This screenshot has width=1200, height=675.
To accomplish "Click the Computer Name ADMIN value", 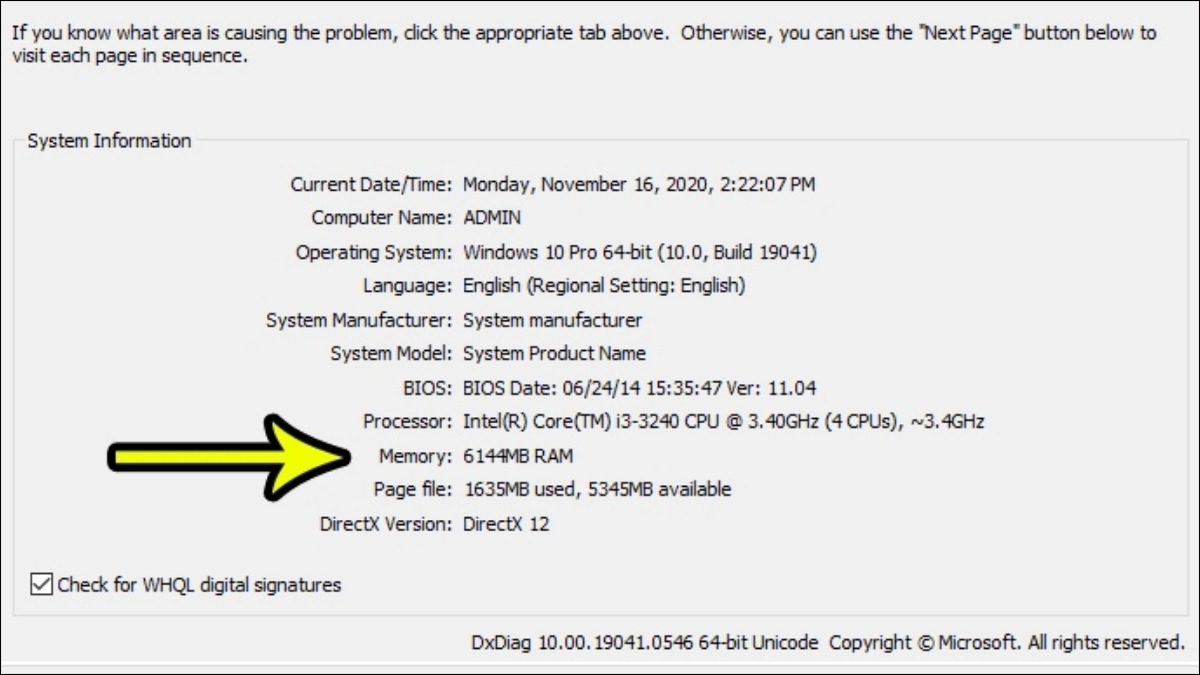I will [491, 218].
